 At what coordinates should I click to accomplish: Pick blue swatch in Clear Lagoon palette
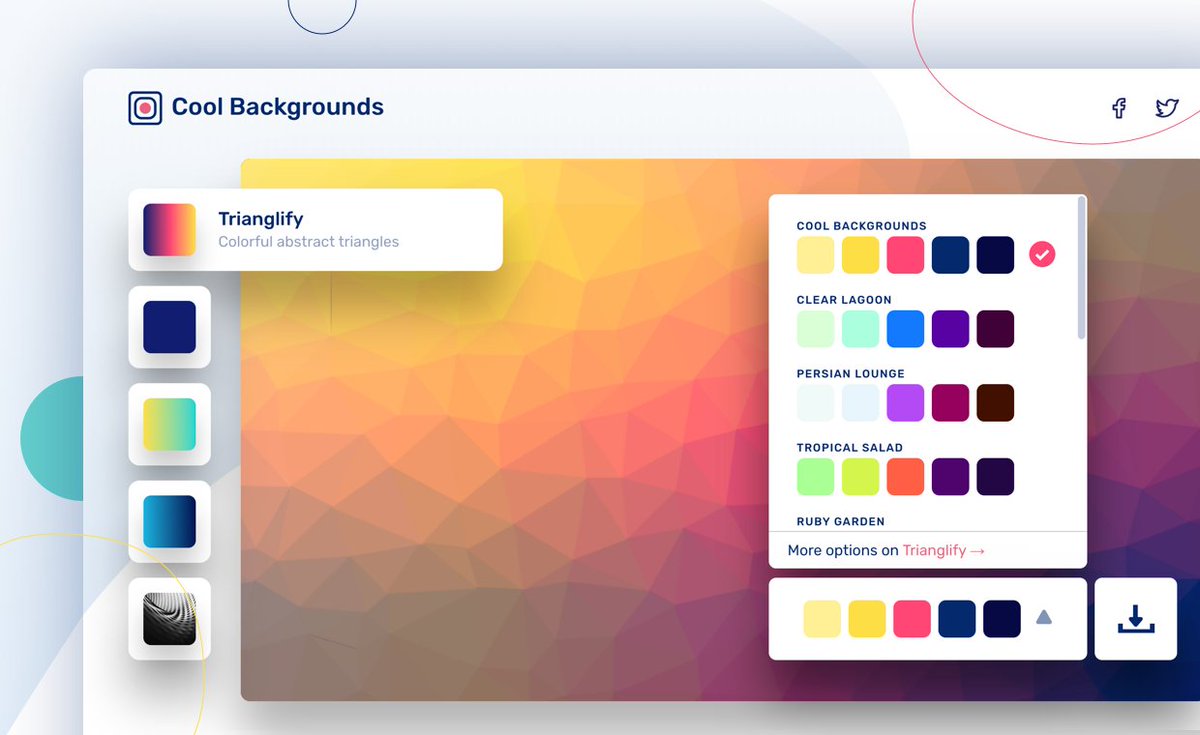(x=906, y=329)
